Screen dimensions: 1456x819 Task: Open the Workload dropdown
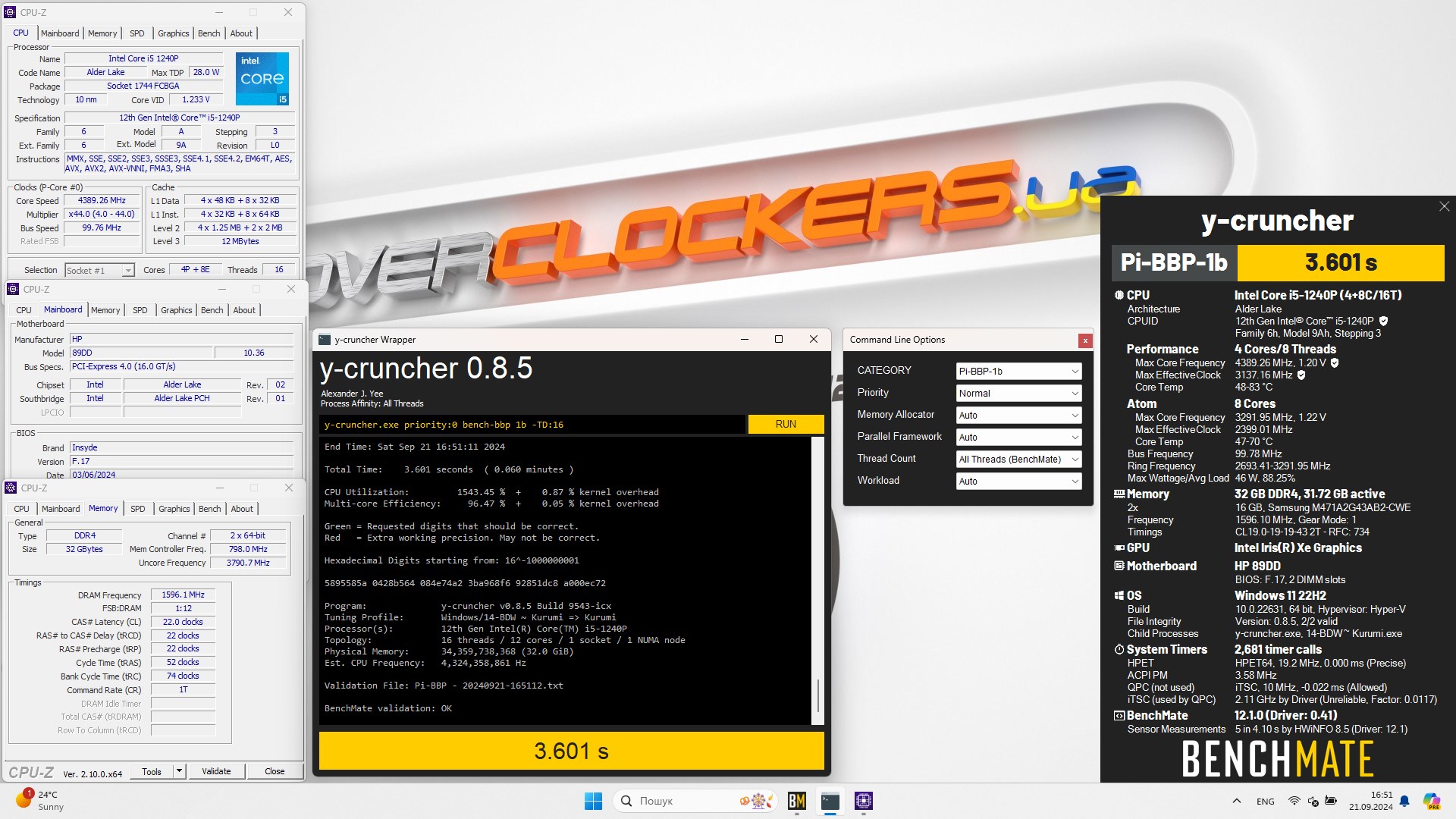[1018, 481]
